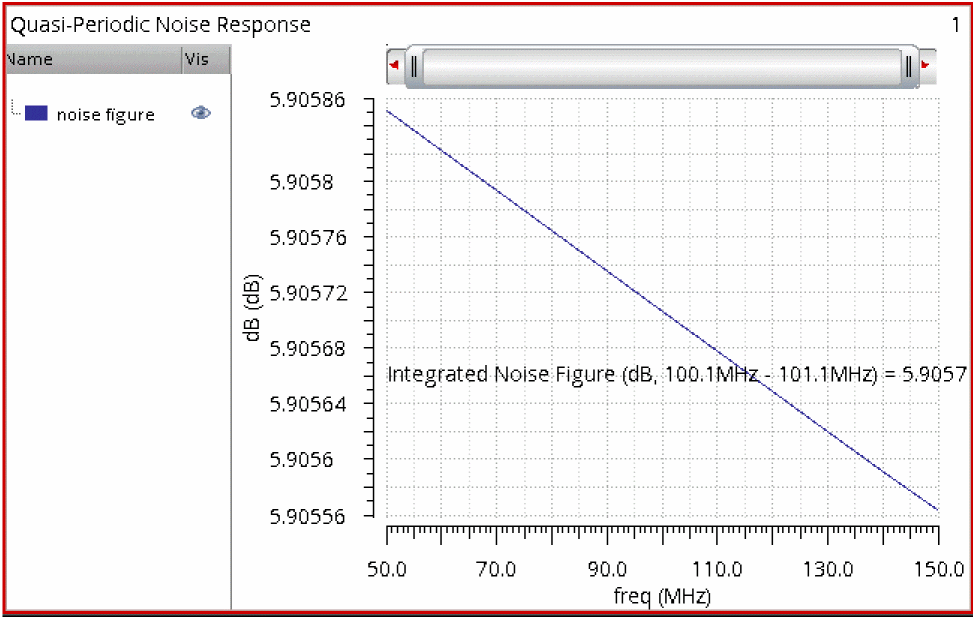This screenshot has width=974, height=620.
Task: Click the tree connector beside noise figure
Action: click(x=16, y=110)
